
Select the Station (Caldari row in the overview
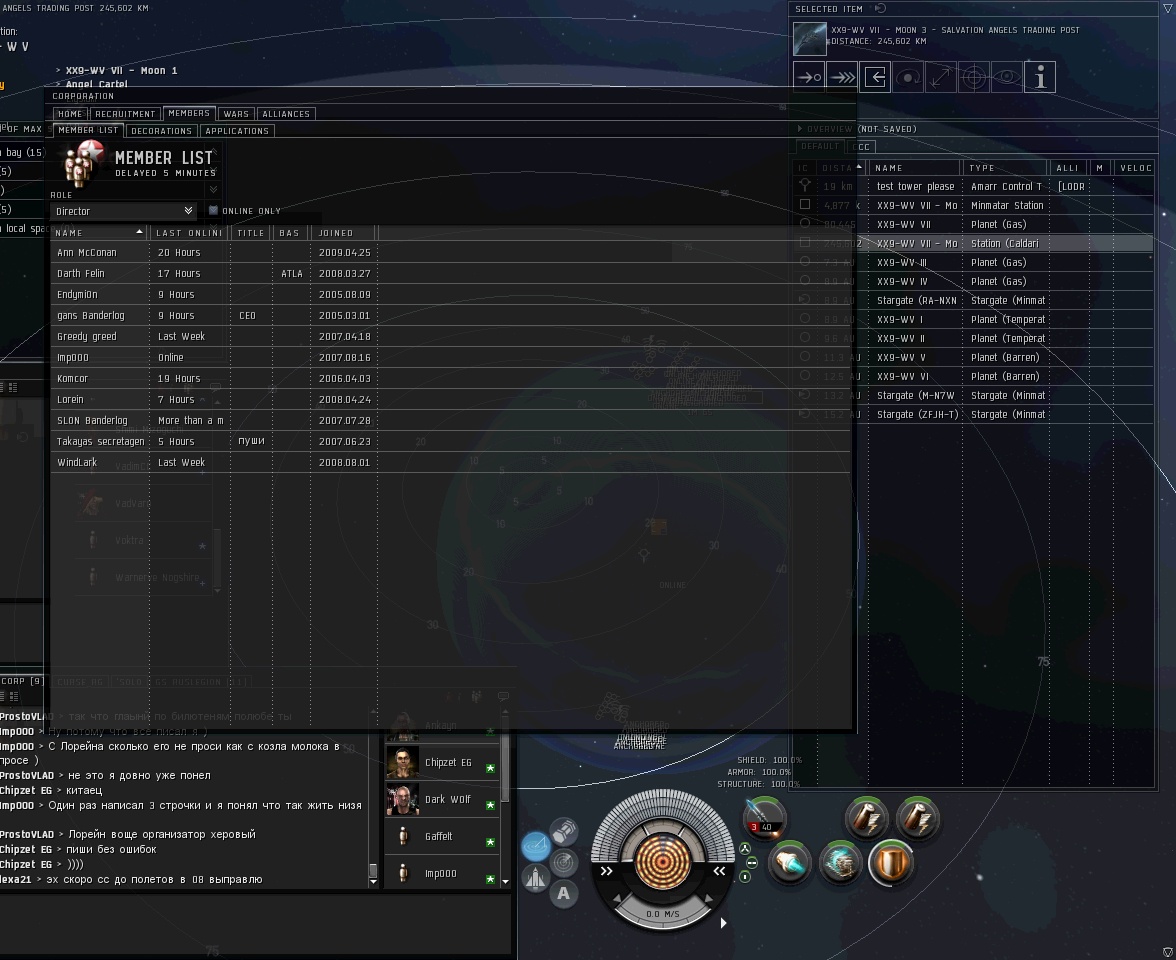pos(973,243)
